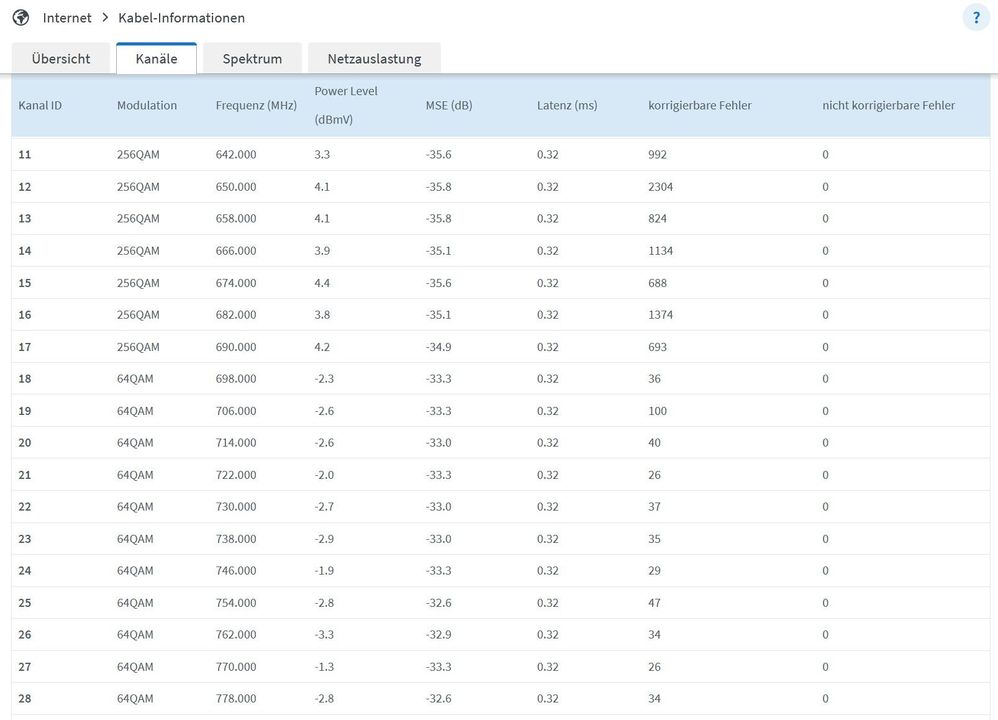Click the Modulation column header
998x720 pixels.
pos(147,106)
